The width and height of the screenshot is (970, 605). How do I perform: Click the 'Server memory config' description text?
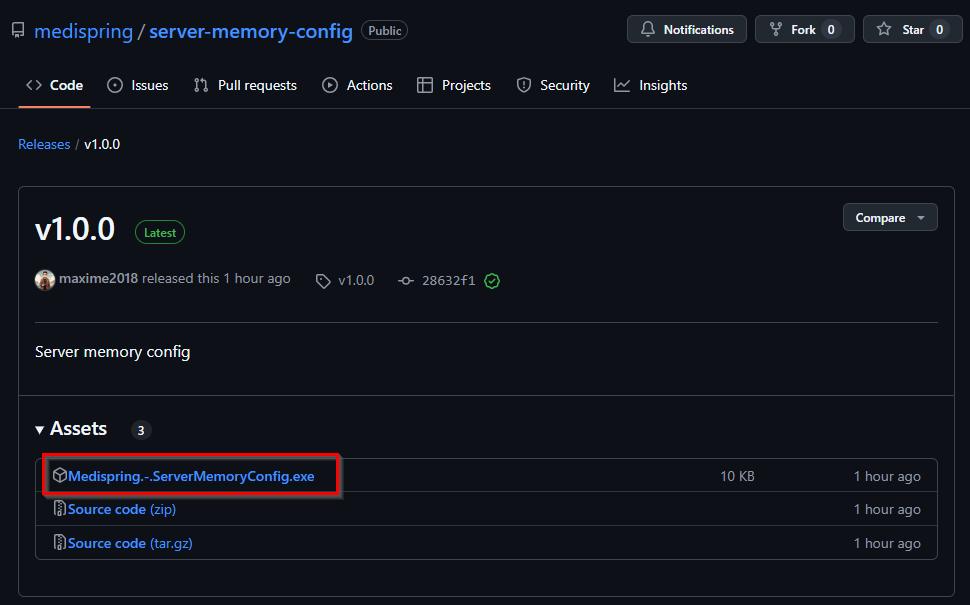(113, 352)
